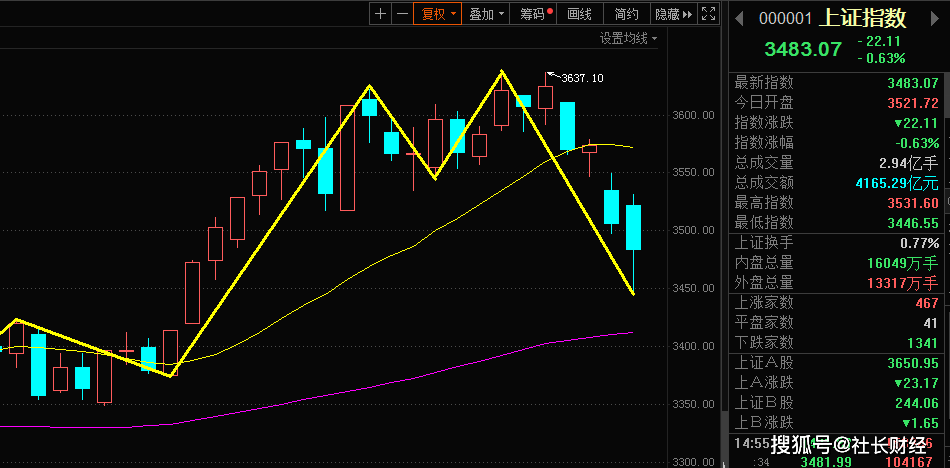Click the 隐藏 double-arrow hide panel icon
Viewport: 950px width, 468px height.
click(687, 14)
